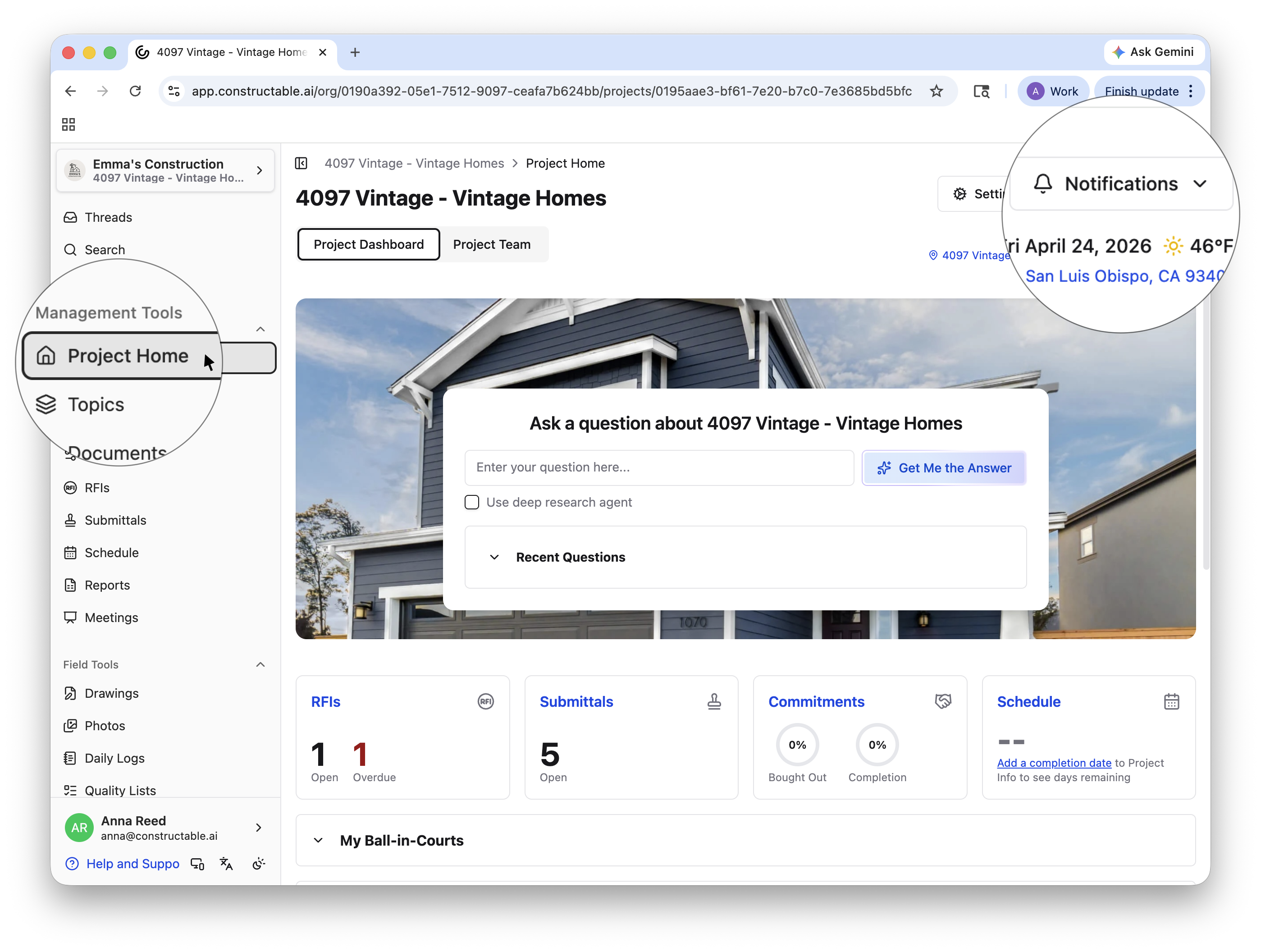Open the Anna Reed account menu
The image size is (1261, 952).
165,828
